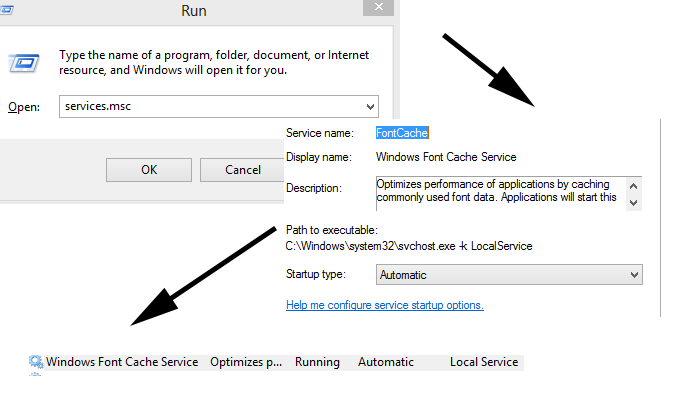Click the gear icon beside Windows Font Cache Service

click(x=36, y=362)
